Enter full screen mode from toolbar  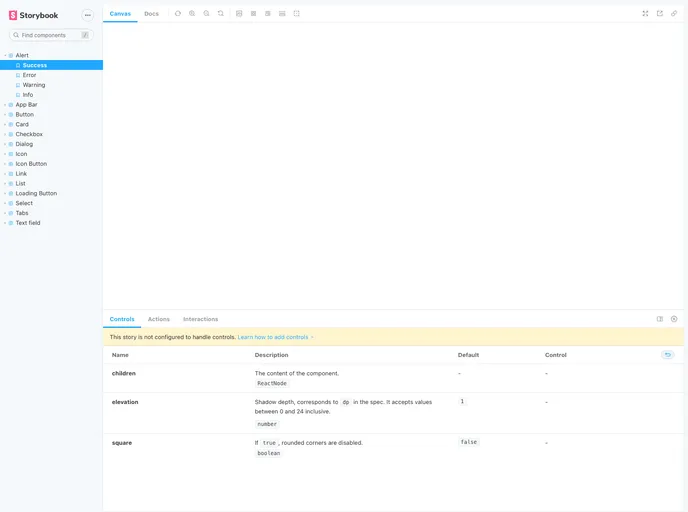(645, 14)
